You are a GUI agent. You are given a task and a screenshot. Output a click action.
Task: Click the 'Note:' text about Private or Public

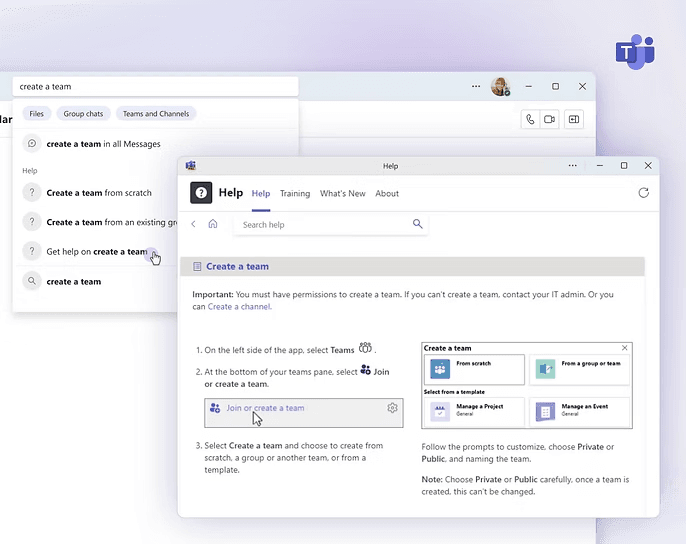click(432, 479)
